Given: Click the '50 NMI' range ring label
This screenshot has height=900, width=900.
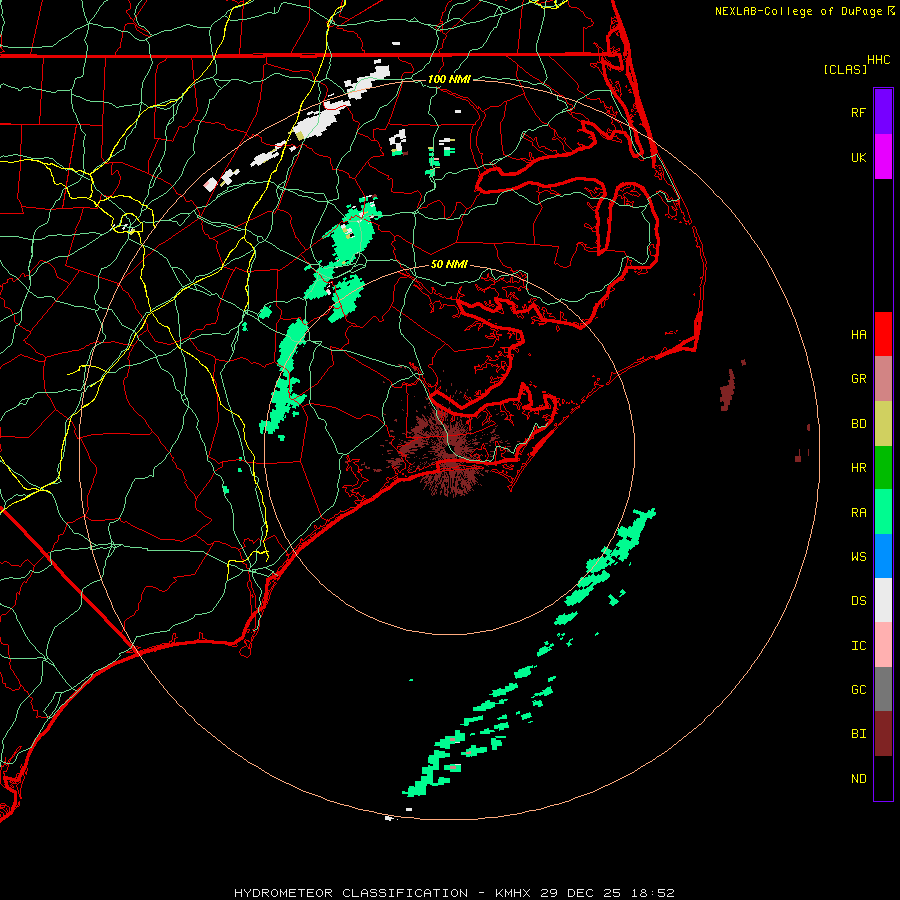Looking at the screenshot, I should pos(449,264).
